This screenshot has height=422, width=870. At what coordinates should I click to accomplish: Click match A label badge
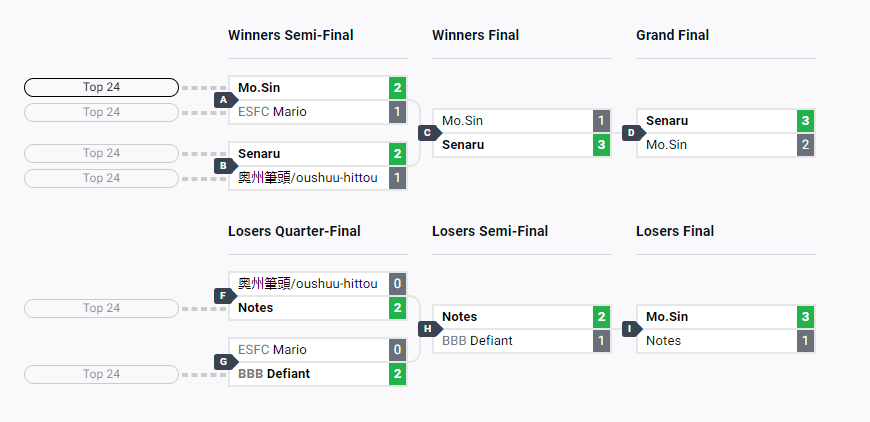tap(224, 100)
